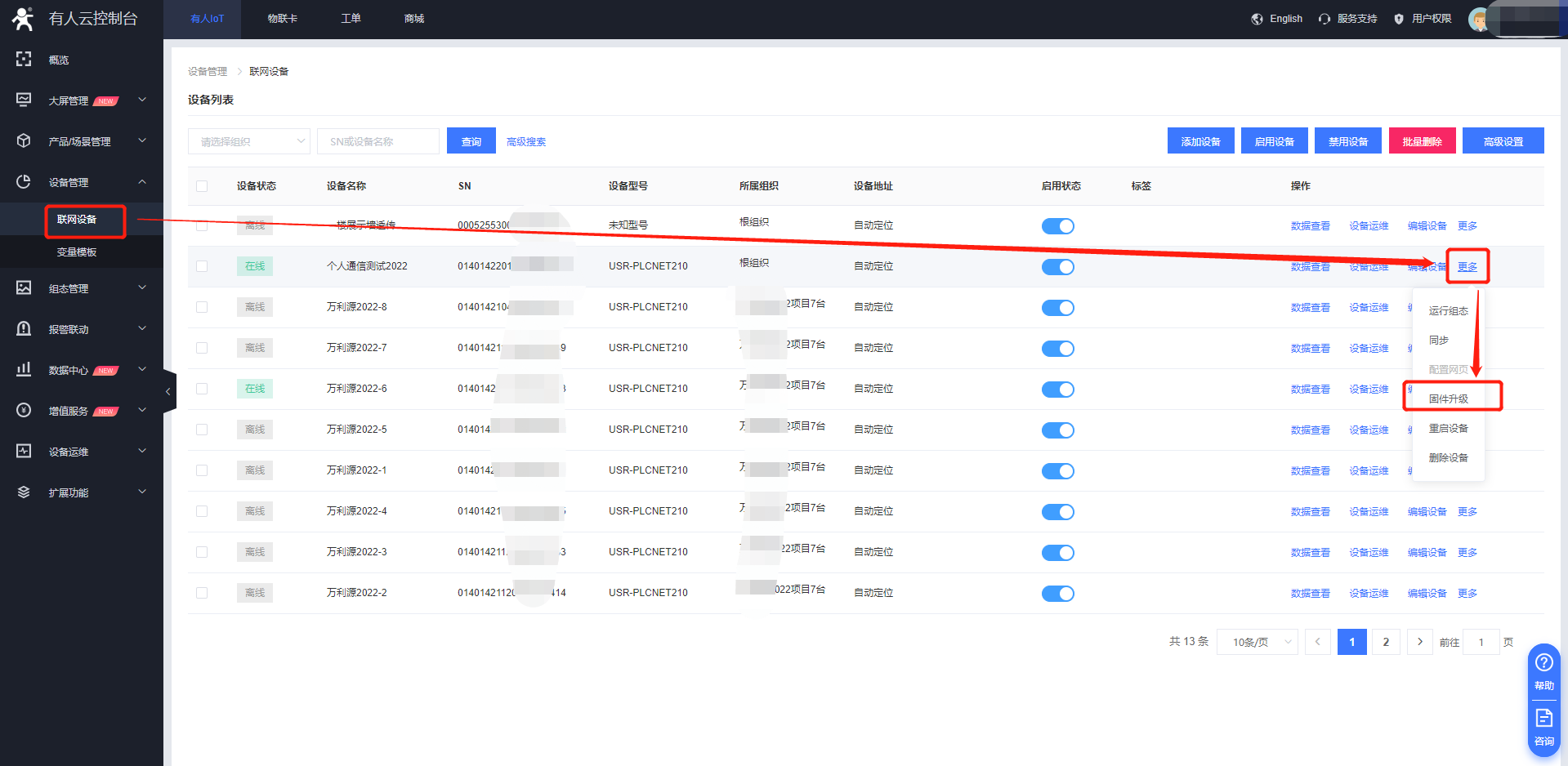Open the 请选择组织 organization dropdown
The width and height of the screenshot is (1568, 766).
248,141
